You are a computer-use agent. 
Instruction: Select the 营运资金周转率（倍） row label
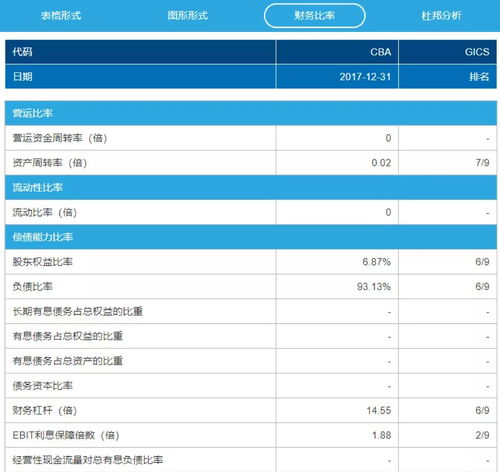[60, 138]
